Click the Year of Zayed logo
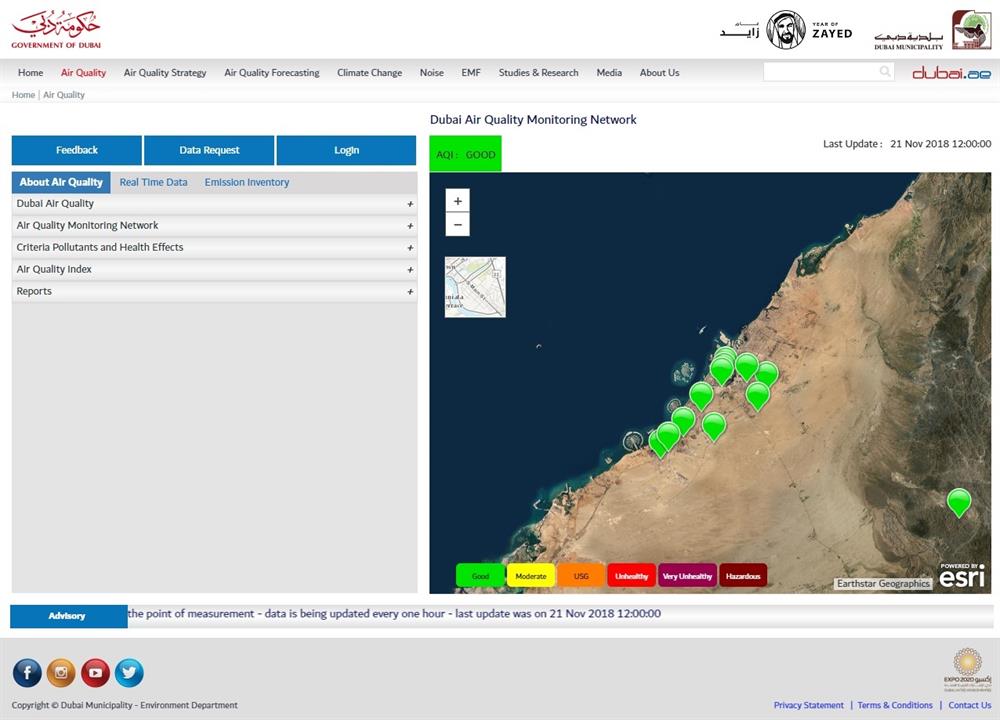Screen dimensions: 1000x720 pyautogui.click(x=786, y=30)
